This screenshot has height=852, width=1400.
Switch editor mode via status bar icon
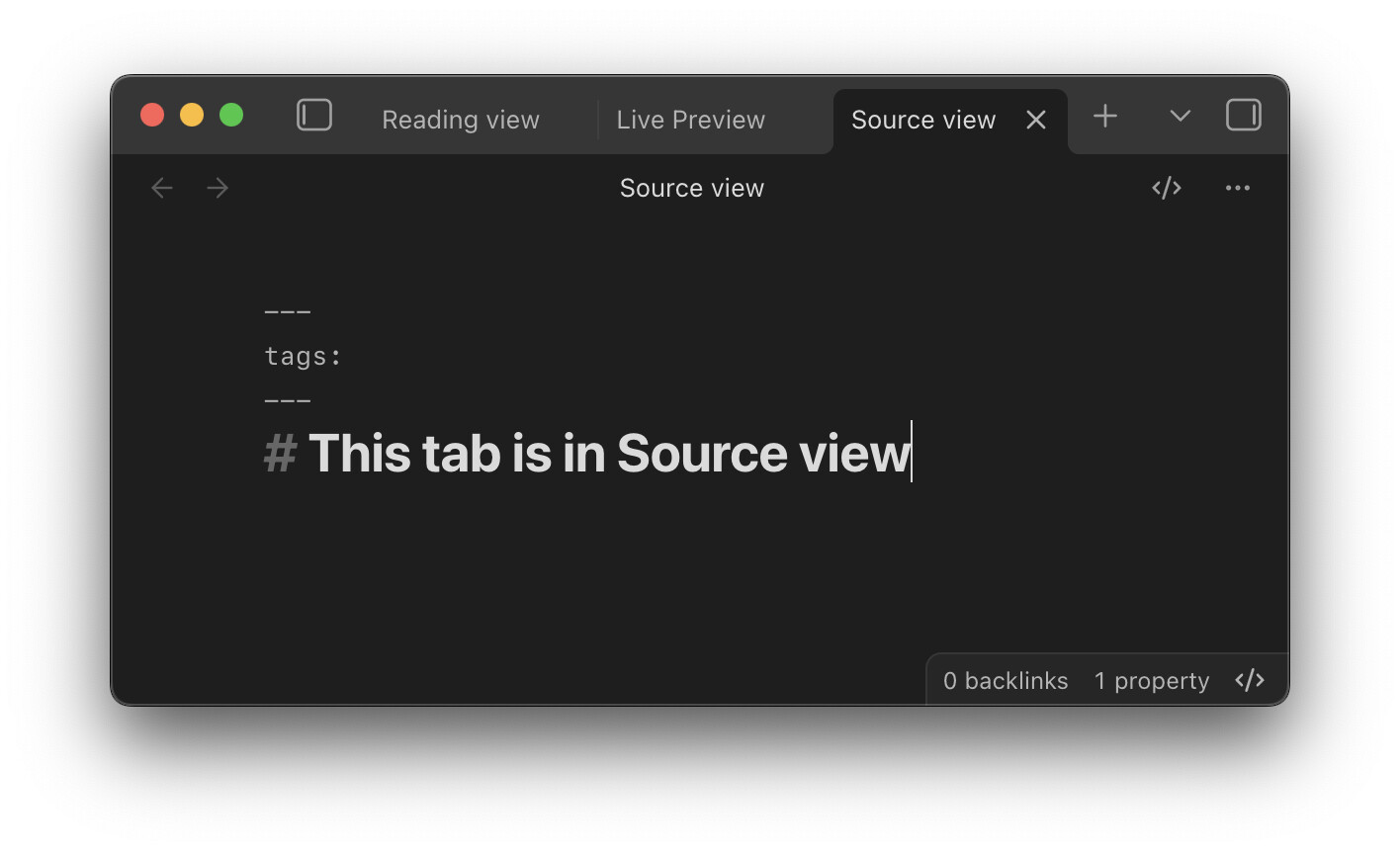click(1250, 680)
